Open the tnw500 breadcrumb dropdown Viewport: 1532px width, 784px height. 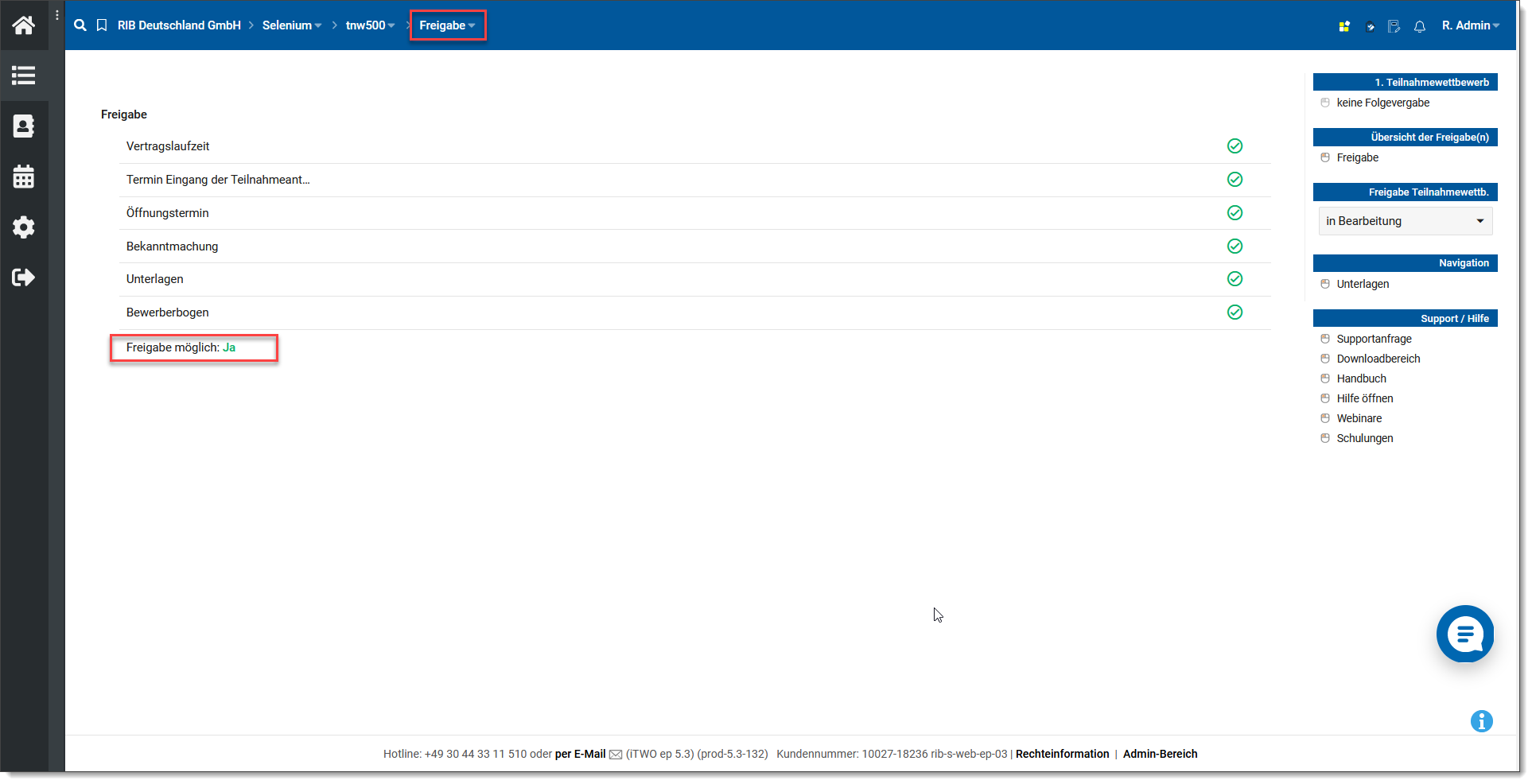[370, 25]
